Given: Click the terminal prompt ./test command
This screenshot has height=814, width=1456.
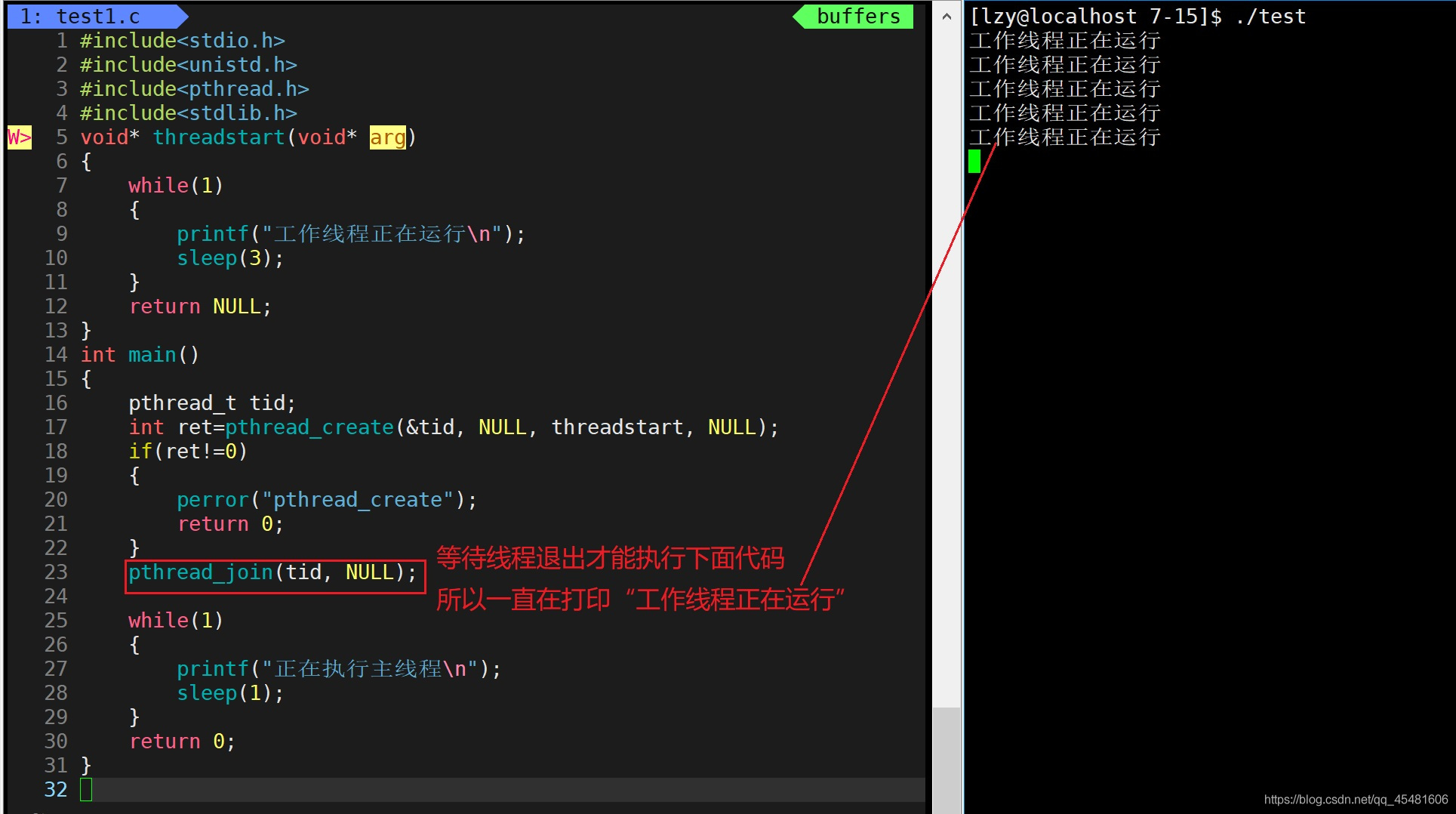Looking at the screenshot, I should point(1270,17).
